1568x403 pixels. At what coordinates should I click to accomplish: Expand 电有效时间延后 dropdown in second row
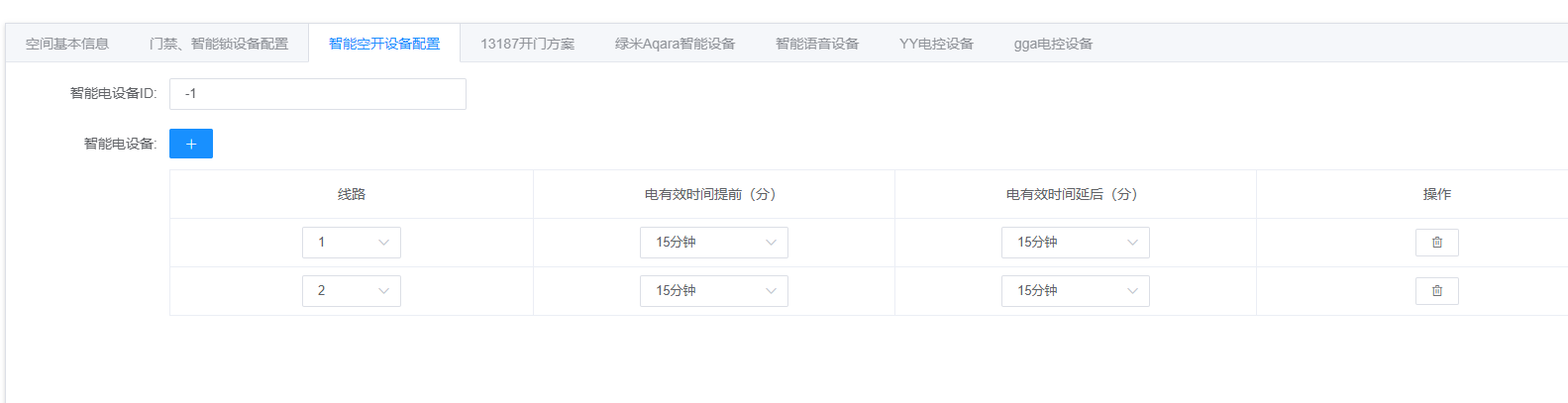click(x=1075, y=291)
